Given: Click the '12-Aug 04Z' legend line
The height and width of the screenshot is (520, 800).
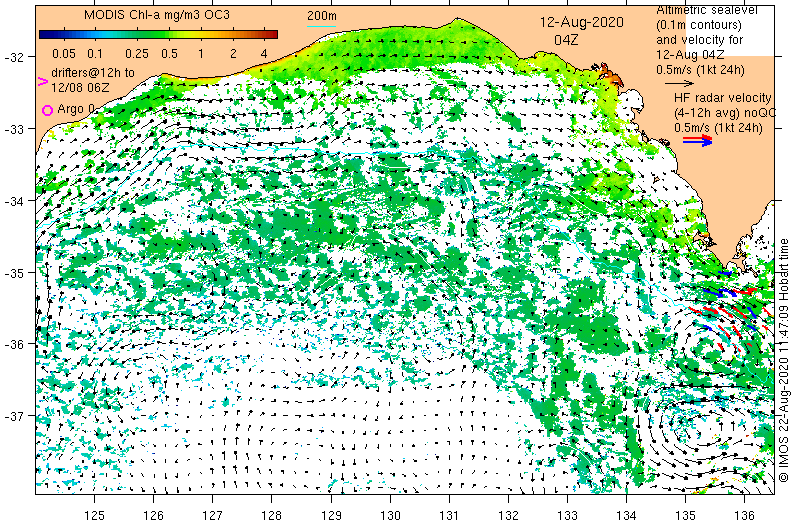Looking at the screenshot, I should [x=690, y=55].
